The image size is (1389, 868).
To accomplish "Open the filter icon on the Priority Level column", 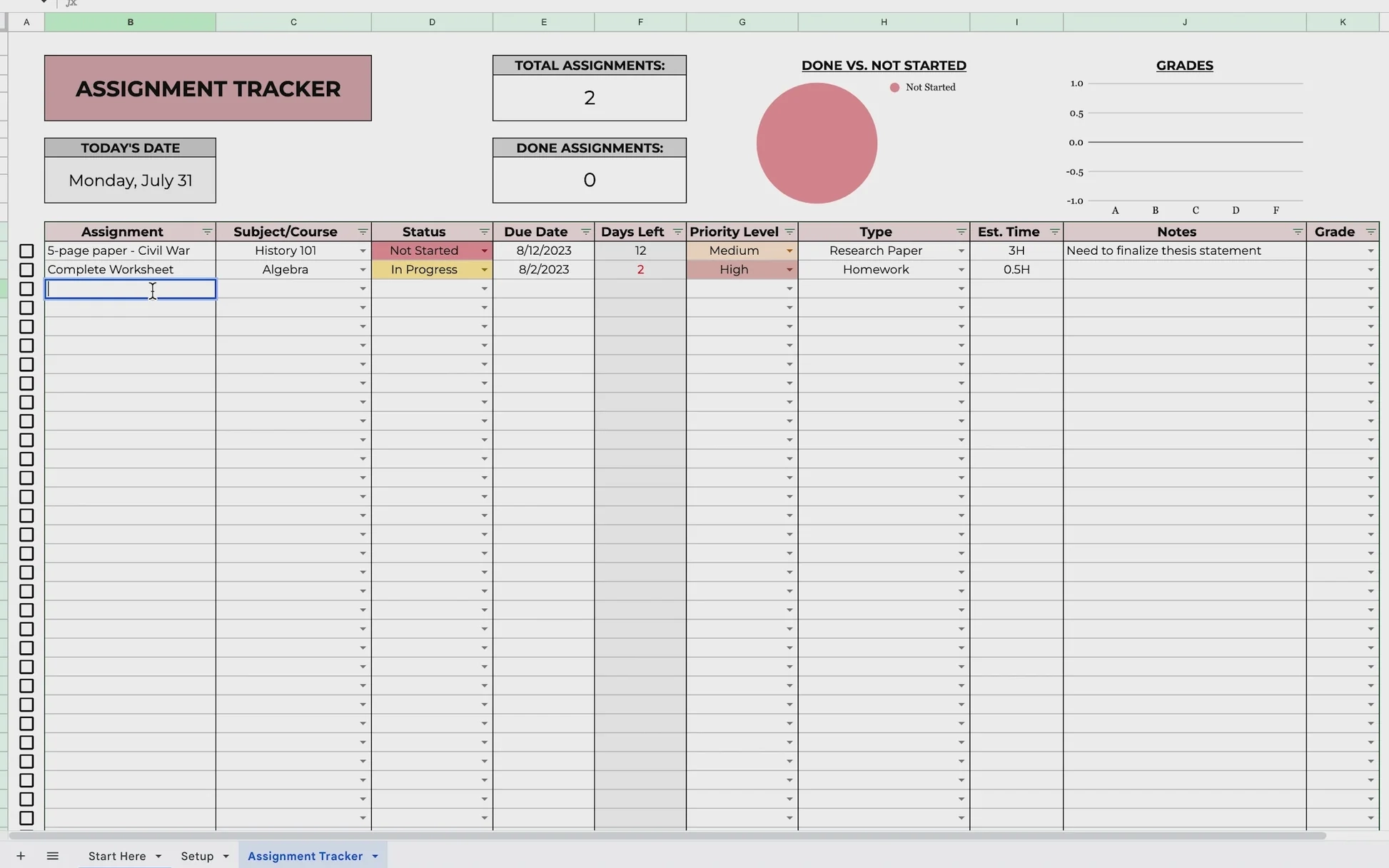I will coord(790,231).
